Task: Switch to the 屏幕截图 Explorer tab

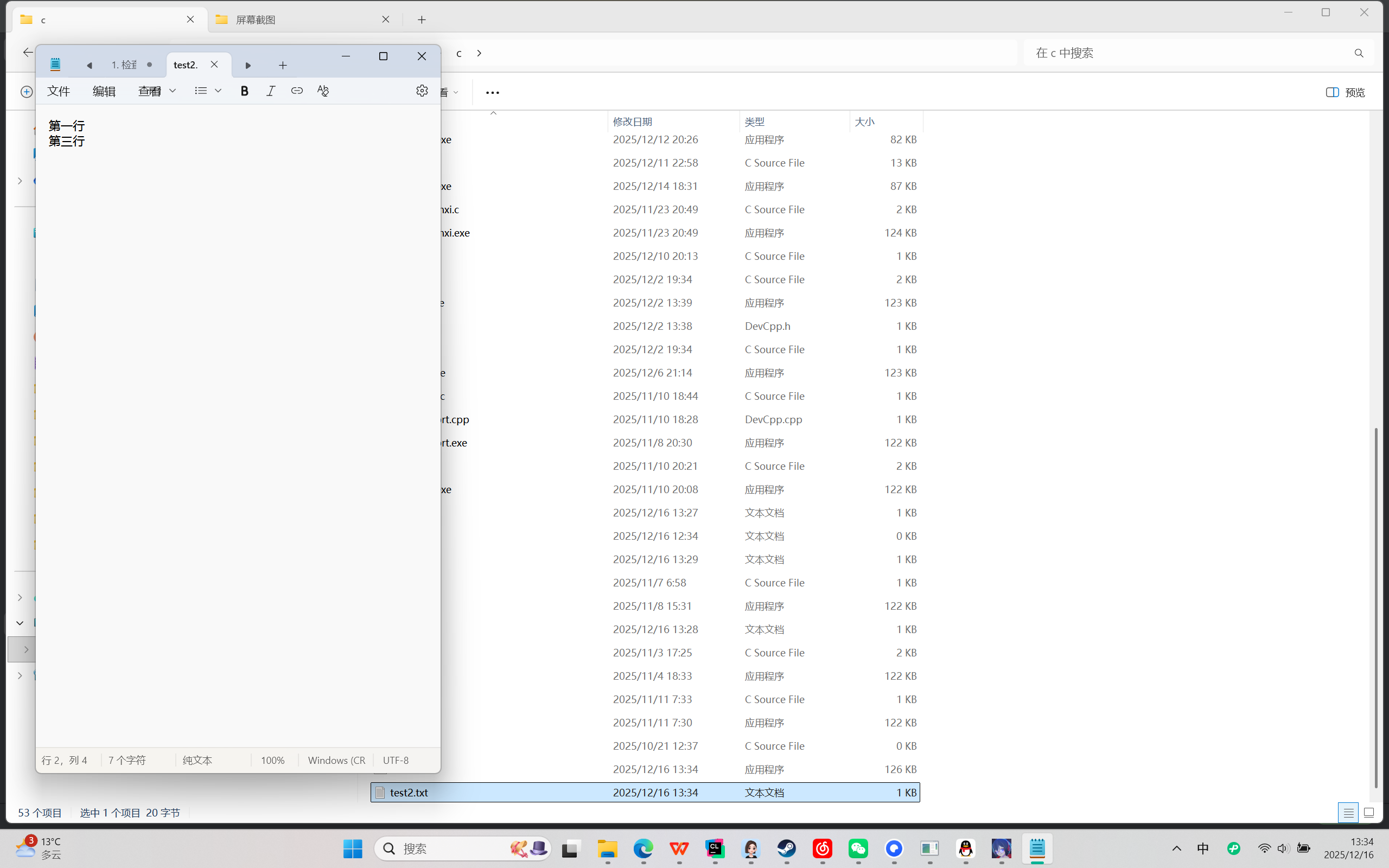Action: pyautogui.click(x=256, y=20)
